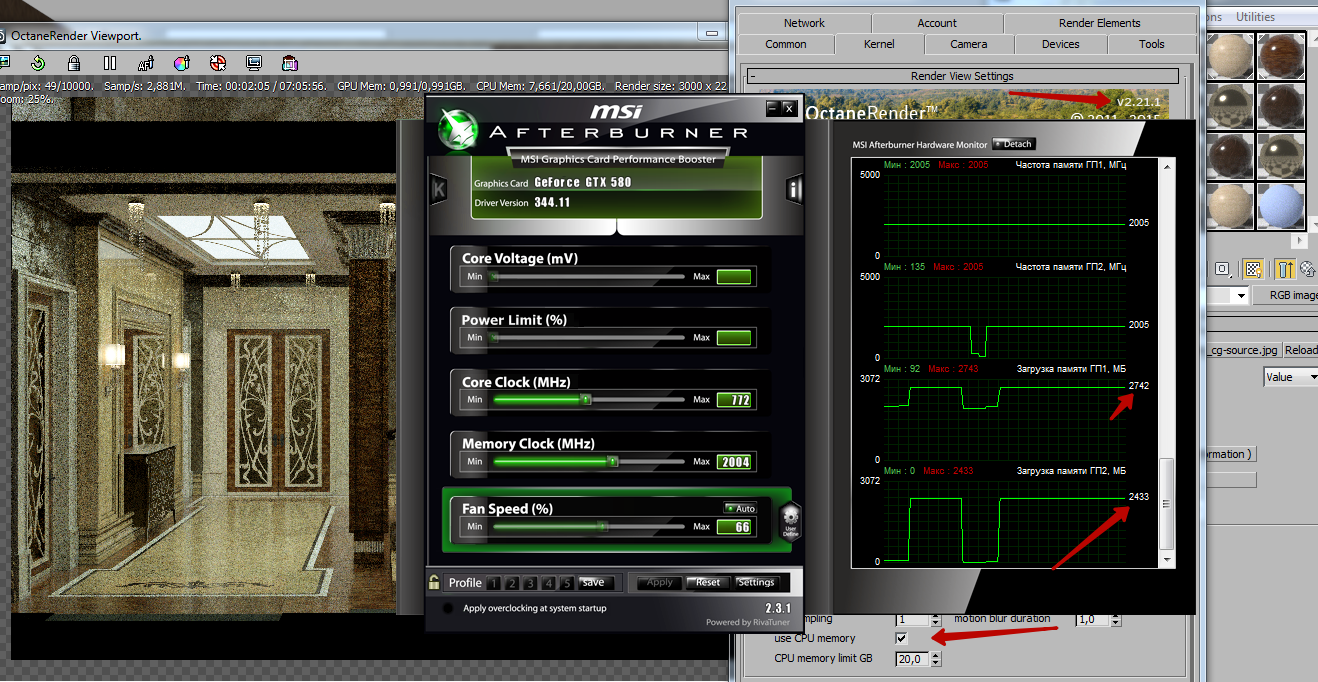Open the RGB image type button

pyautogui.click(x=1285, y=296)
